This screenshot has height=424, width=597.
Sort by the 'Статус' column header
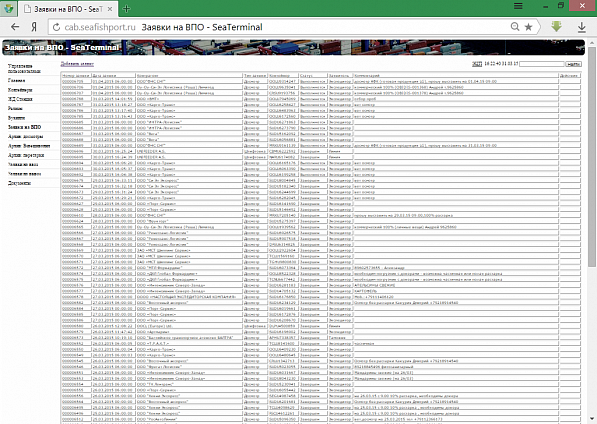point(313,76)
